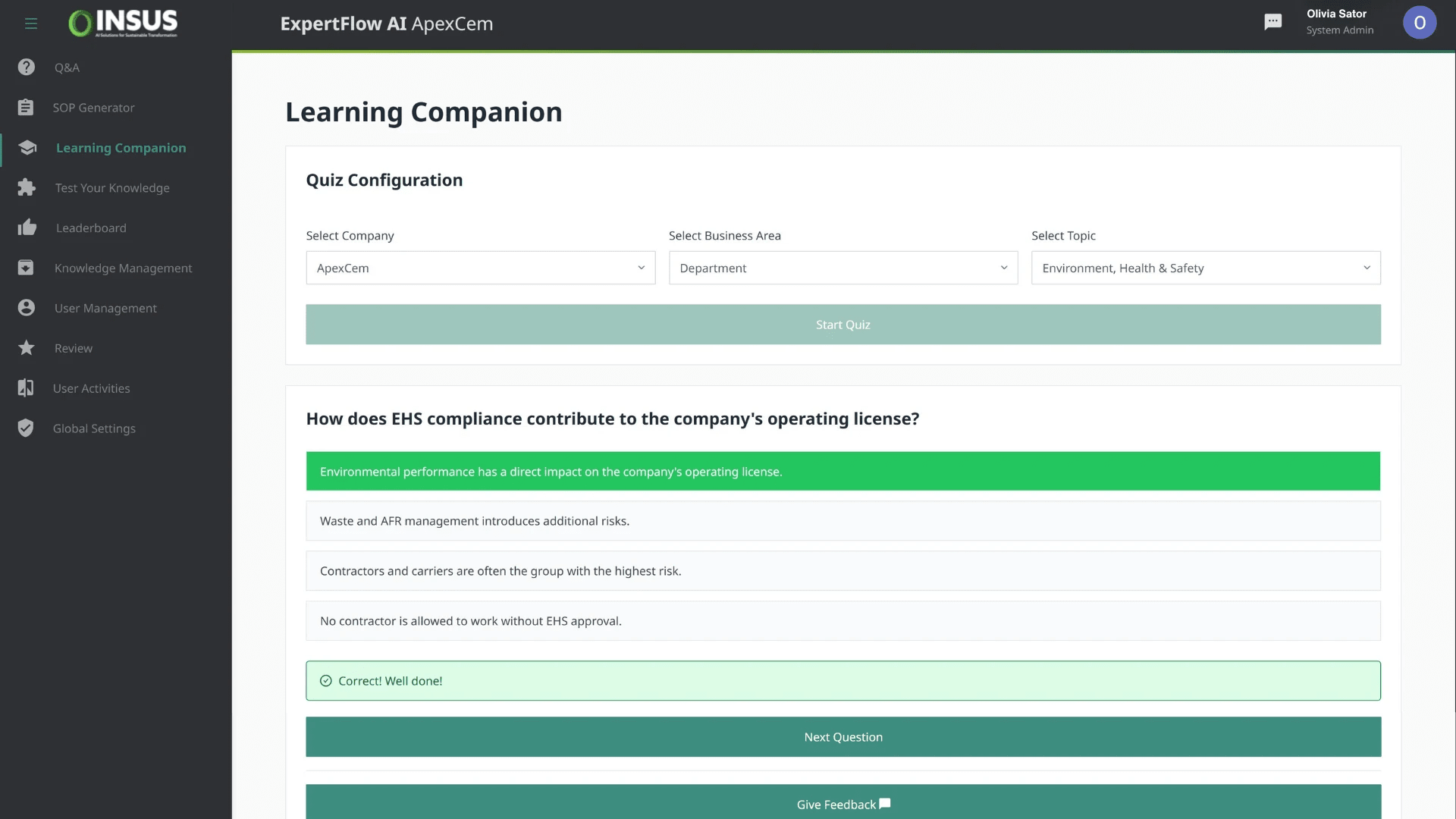Go to the Review page

74,349
